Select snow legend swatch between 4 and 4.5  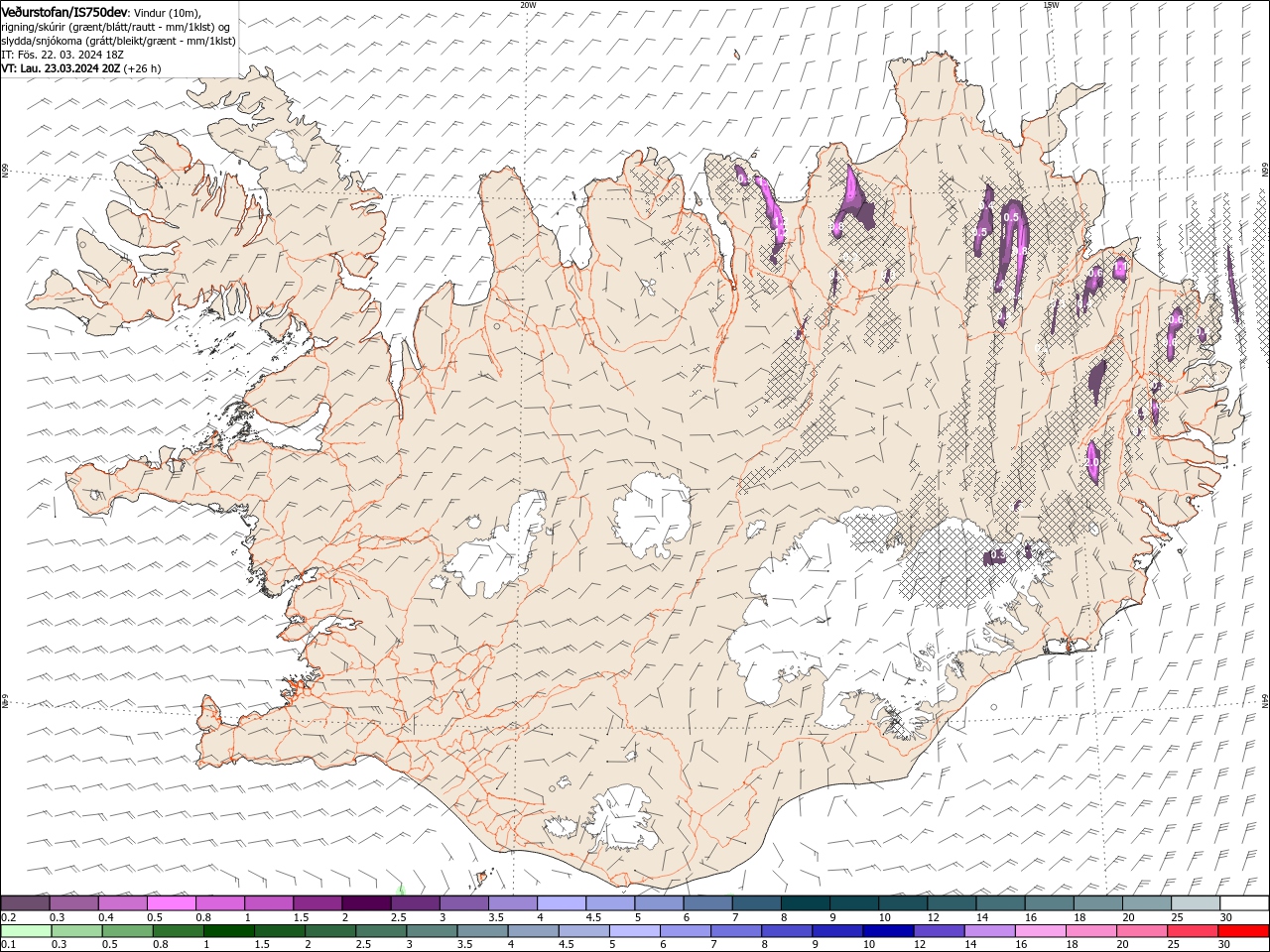[x=561, y=903]
